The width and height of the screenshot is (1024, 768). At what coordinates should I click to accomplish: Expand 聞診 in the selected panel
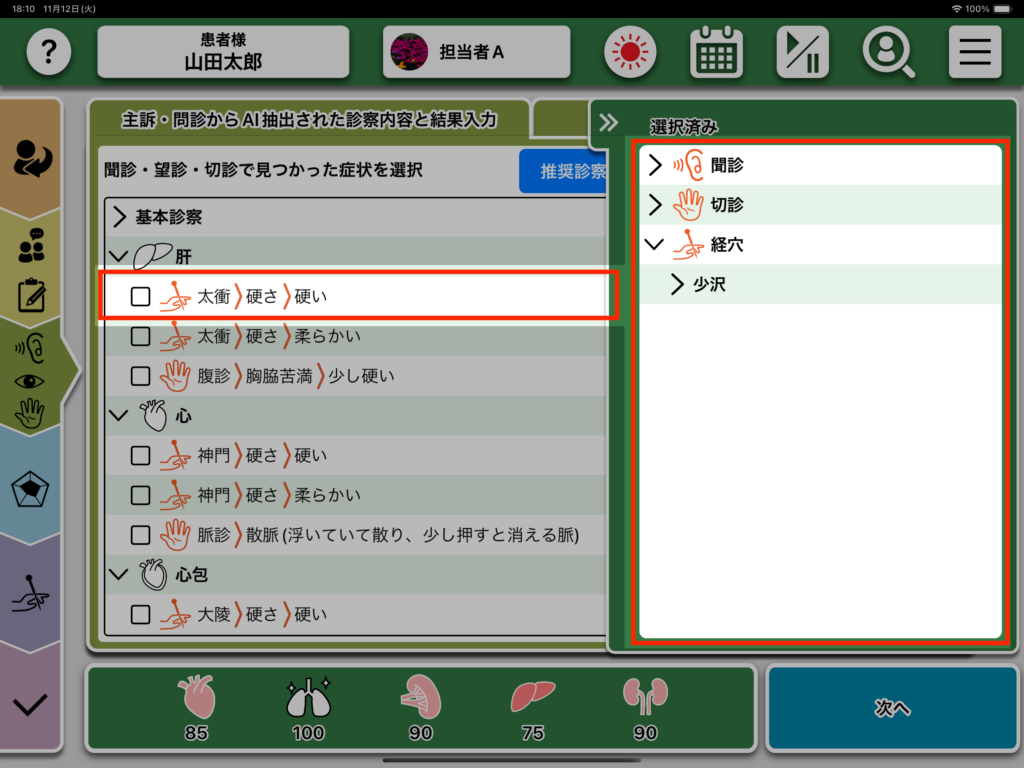tap(656, 165)
